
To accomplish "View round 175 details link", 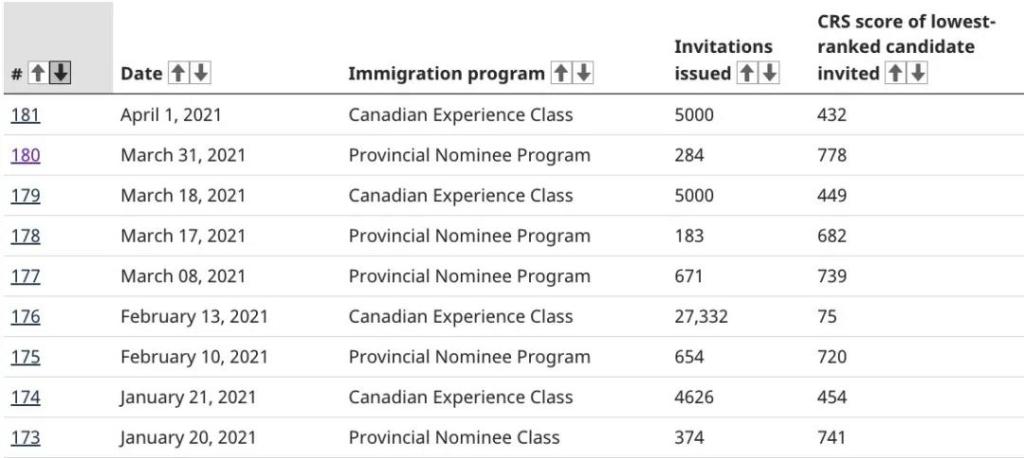I will [x=25, y=357].
